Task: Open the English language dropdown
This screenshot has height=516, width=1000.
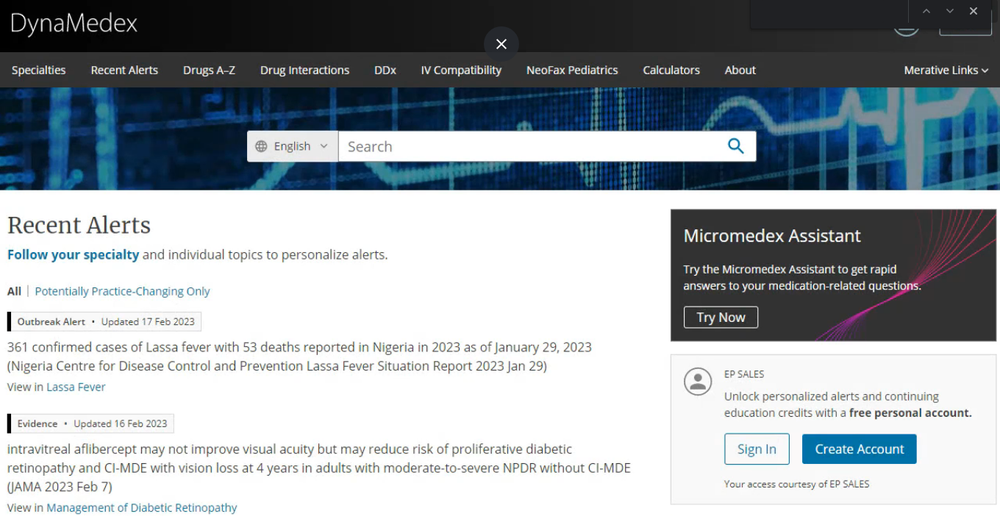Action: click(293, 146)
